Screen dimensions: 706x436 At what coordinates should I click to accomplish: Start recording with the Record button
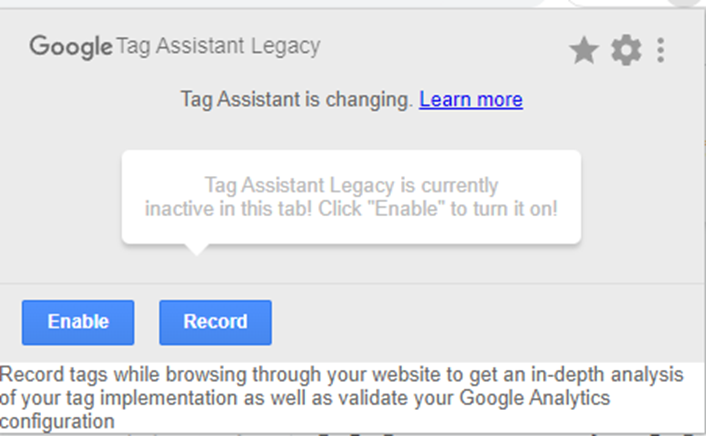[215, 322]
